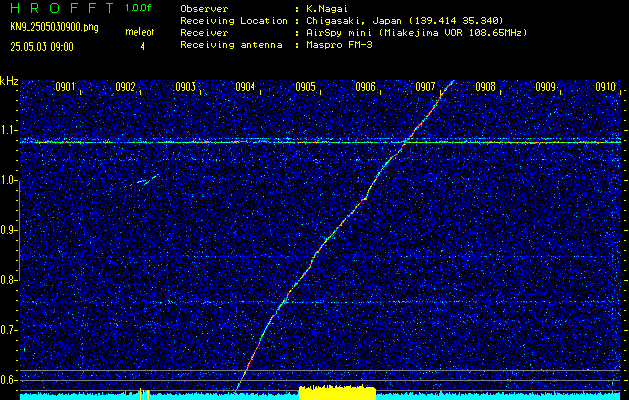Click the 0.7 frequency axis label

pos(8,330)
